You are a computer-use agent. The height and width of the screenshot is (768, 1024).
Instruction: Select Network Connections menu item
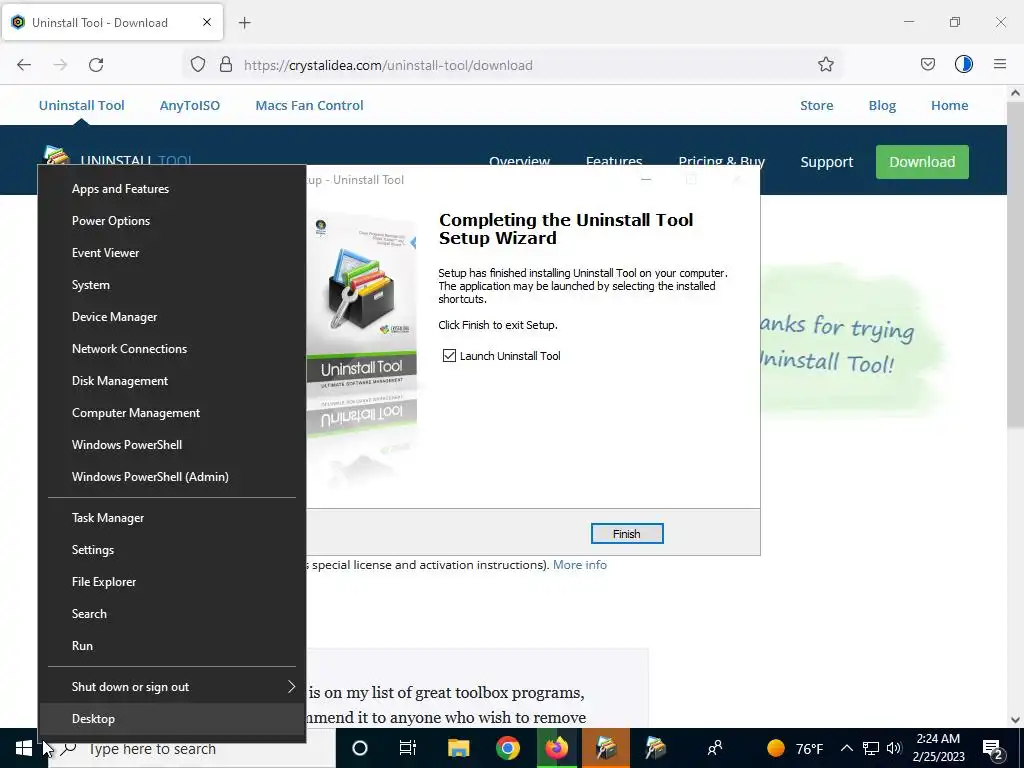tap(172, 349)
